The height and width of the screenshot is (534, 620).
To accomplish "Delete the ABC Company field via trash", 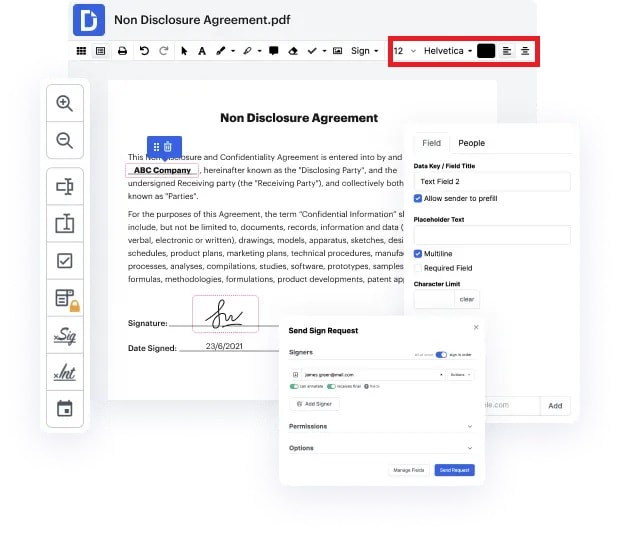I will tap(168, 147).
